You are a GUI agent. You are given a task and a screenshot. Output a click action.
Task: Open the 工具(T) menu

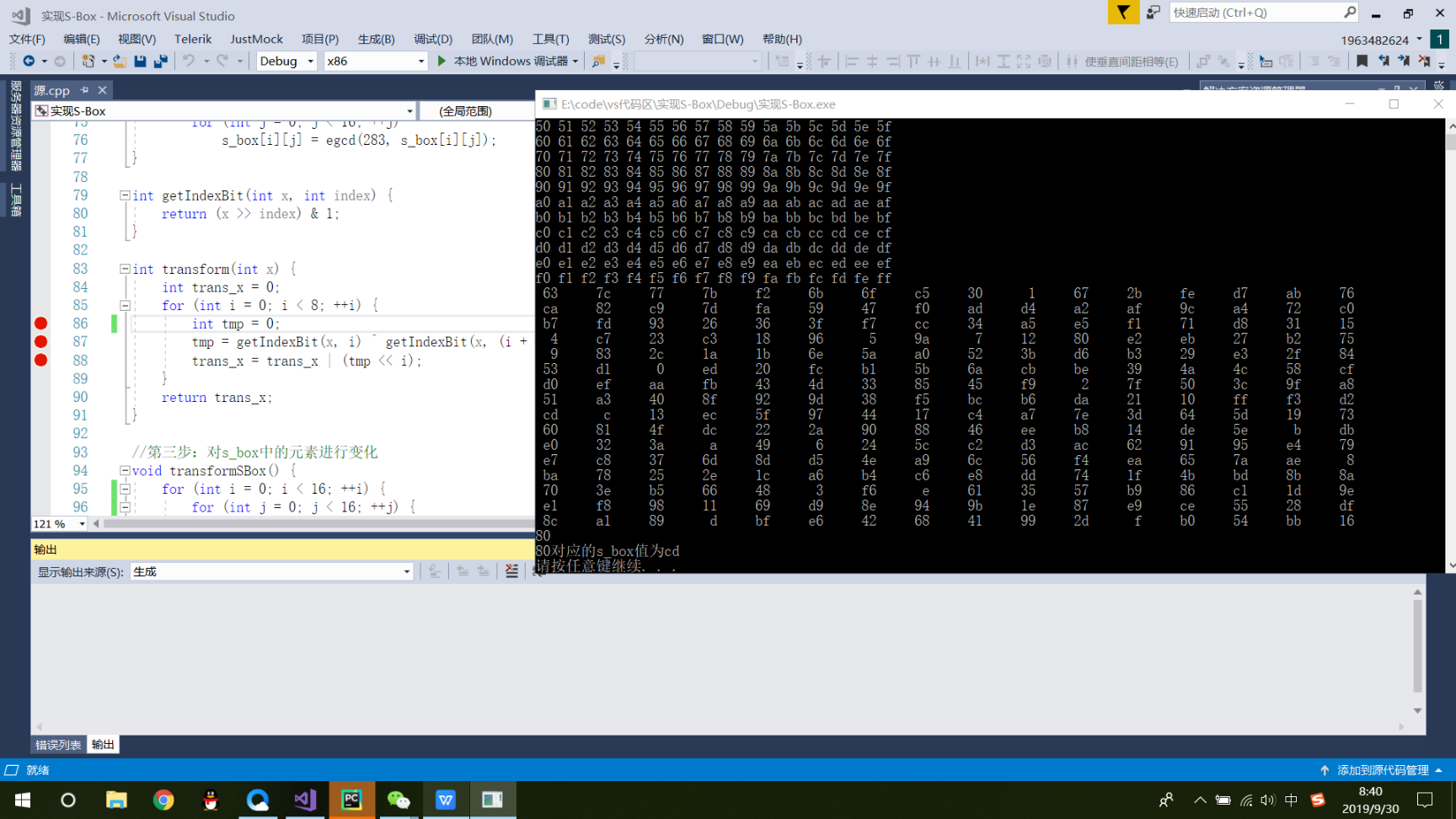[551, 39]
